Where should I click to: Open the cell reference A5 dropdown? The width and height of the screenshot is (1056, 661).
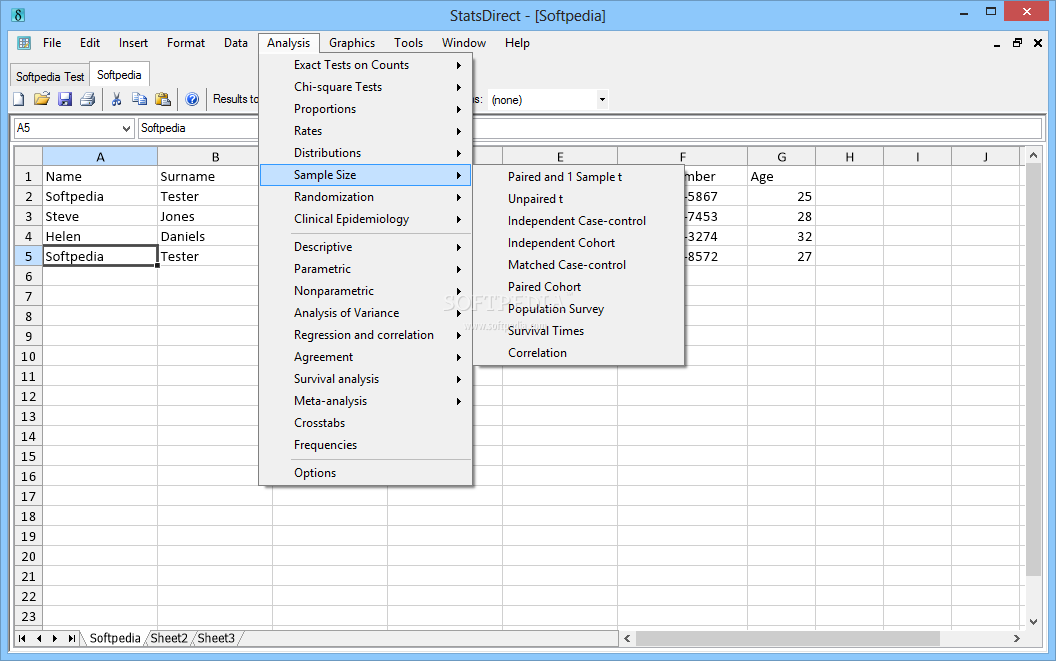pos(126,128)
